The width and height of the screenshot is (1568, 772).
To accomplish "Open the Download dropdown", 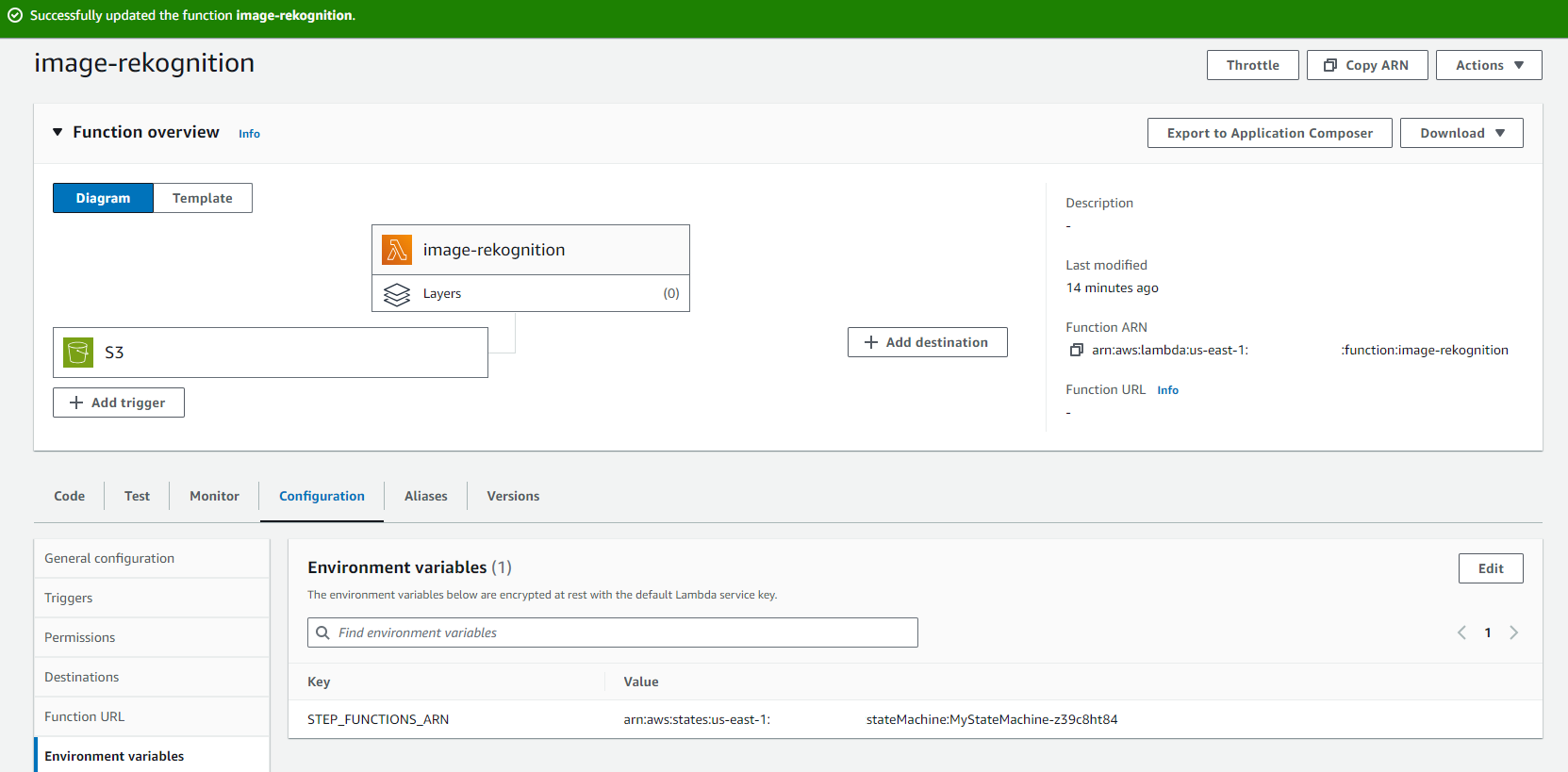I will (x=1461, y=133).
